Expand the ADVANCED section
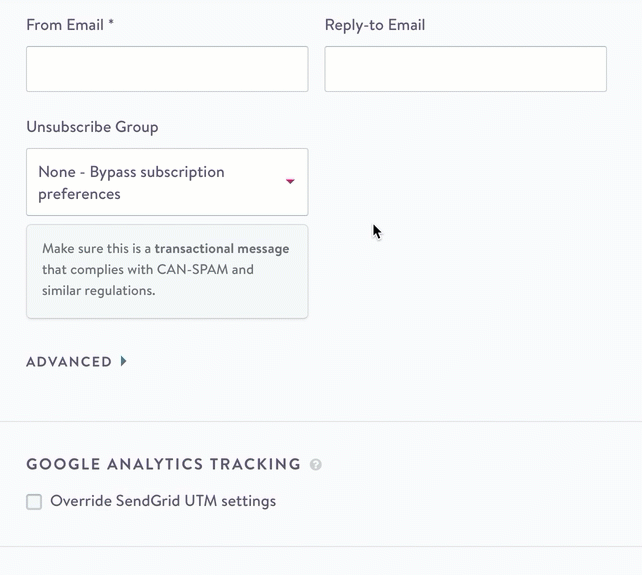The width and height of the screenshot is (642, 575). pos(69,362)
